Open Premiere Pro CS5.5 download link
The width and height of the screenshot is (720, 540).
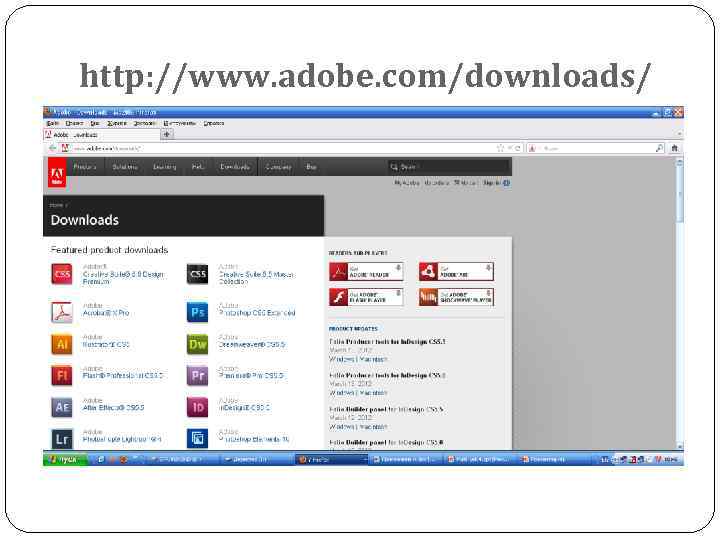click(251, 376)
